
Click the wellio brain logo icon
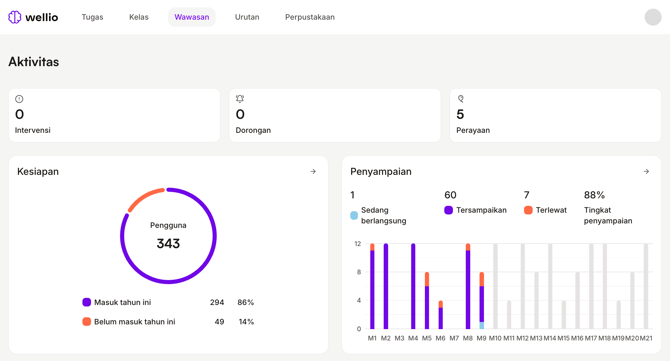[15, 17]
